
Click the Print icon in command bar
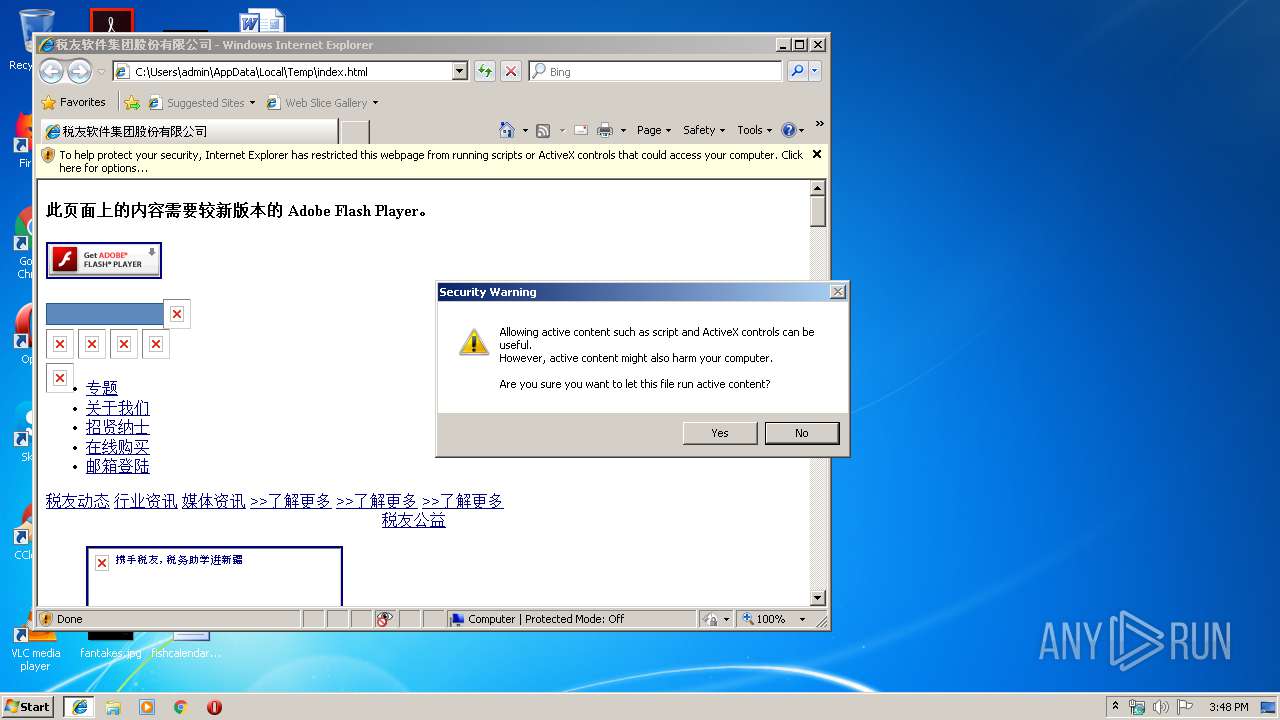tap(605, 130)
